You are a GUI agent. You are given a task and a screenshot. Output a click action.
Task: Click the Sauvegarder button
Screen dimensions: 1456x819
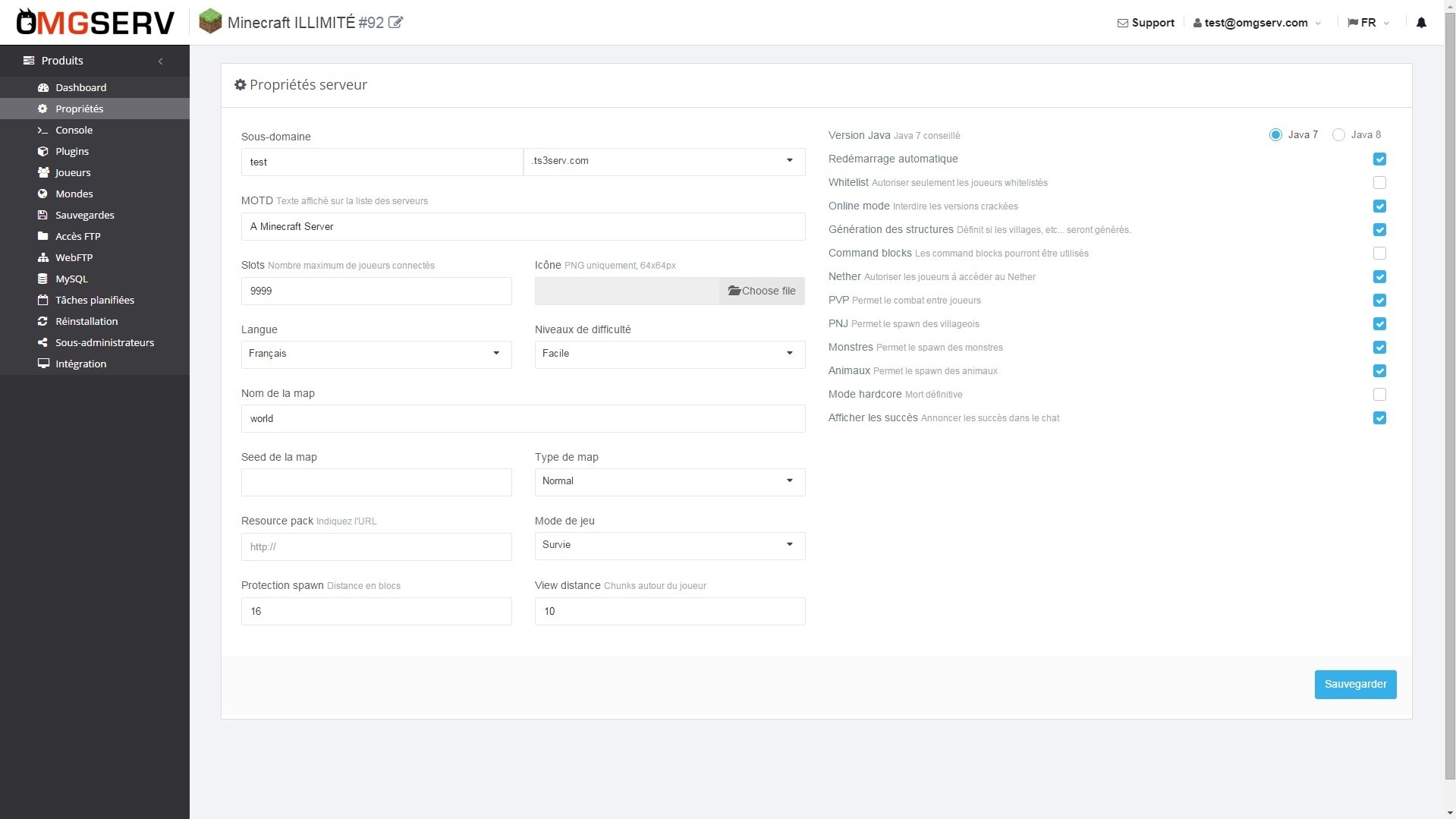coord(1355,684)
